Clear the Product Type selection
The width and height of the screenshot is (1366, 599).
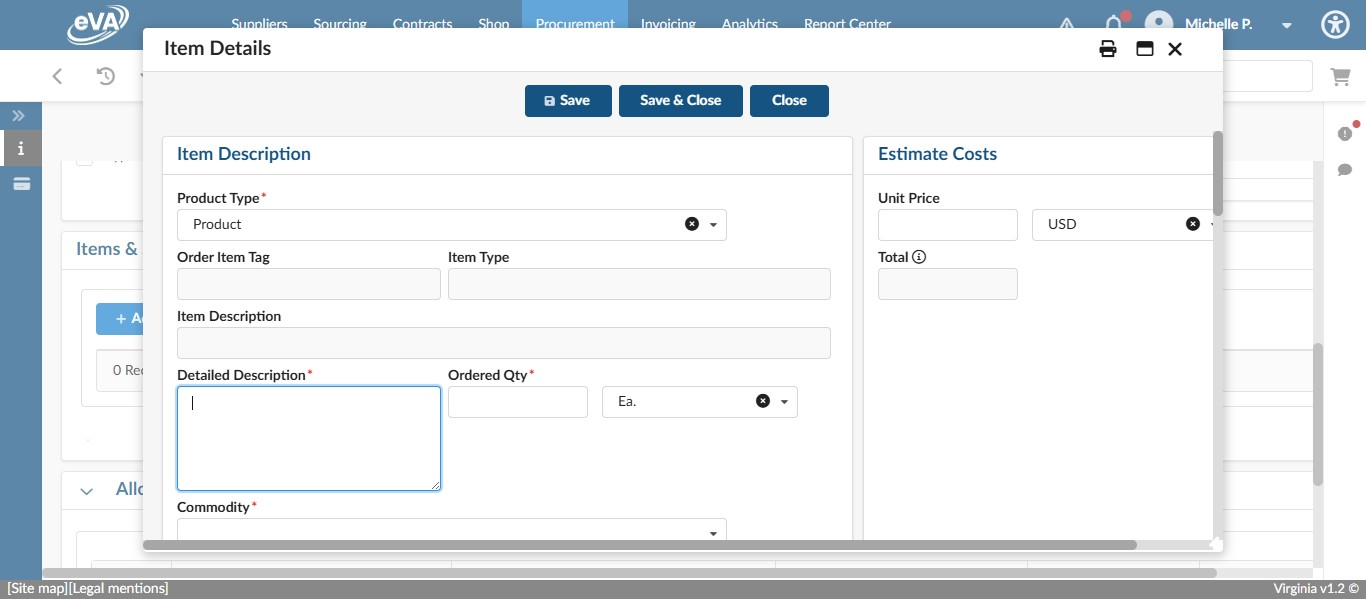tap(693, 224)
